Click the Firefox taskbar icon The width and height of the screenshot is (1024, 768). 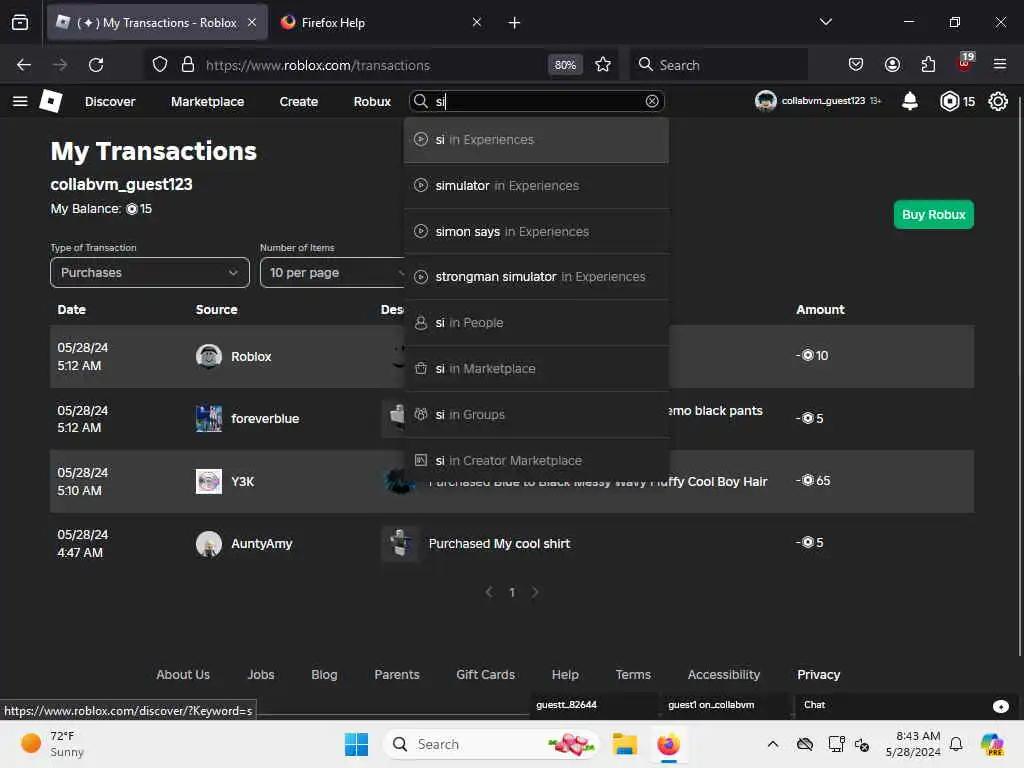669,744
